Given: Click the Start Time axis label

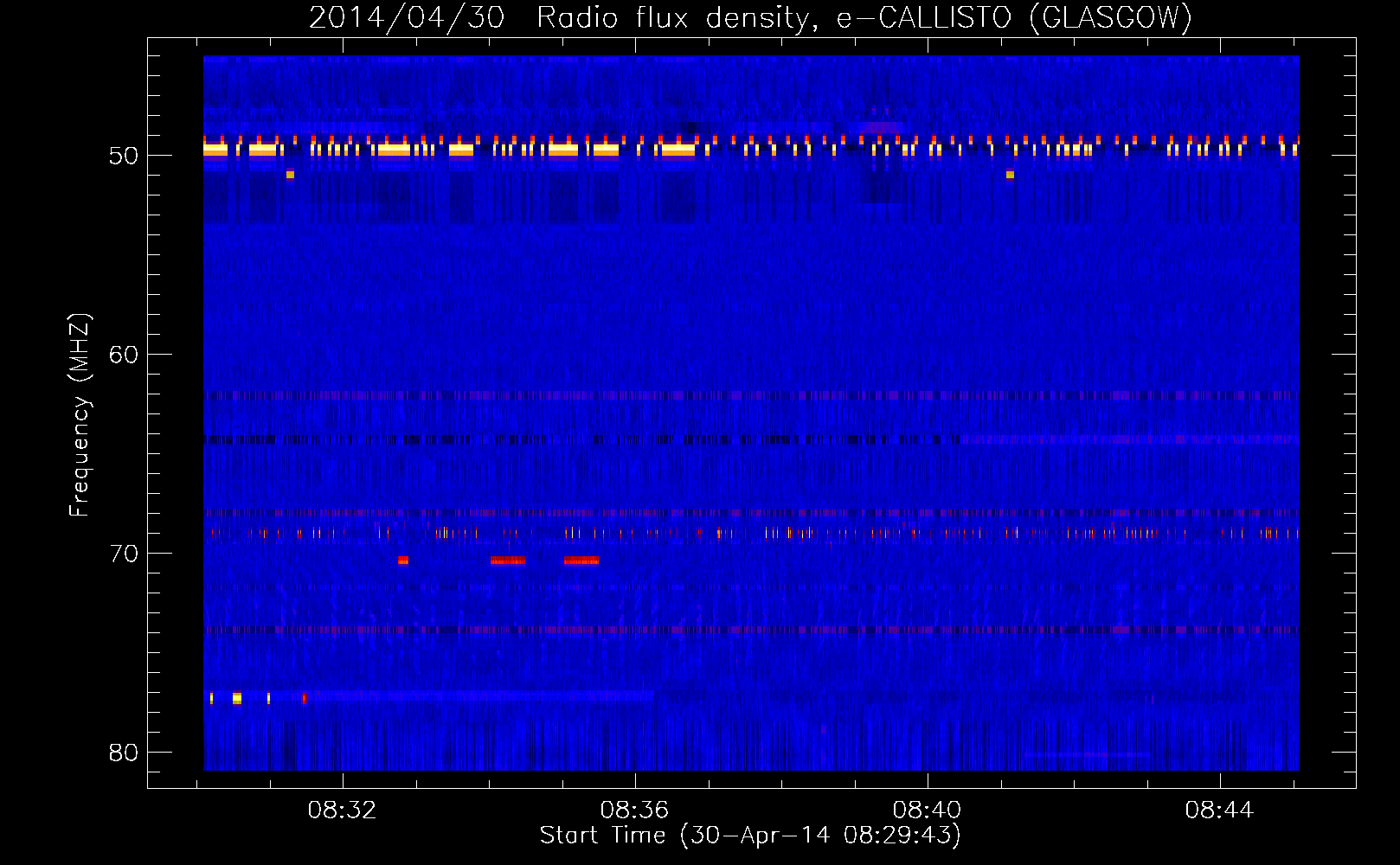Looking at the screenshot, I should pyautogui.click(x=751, y=836).
